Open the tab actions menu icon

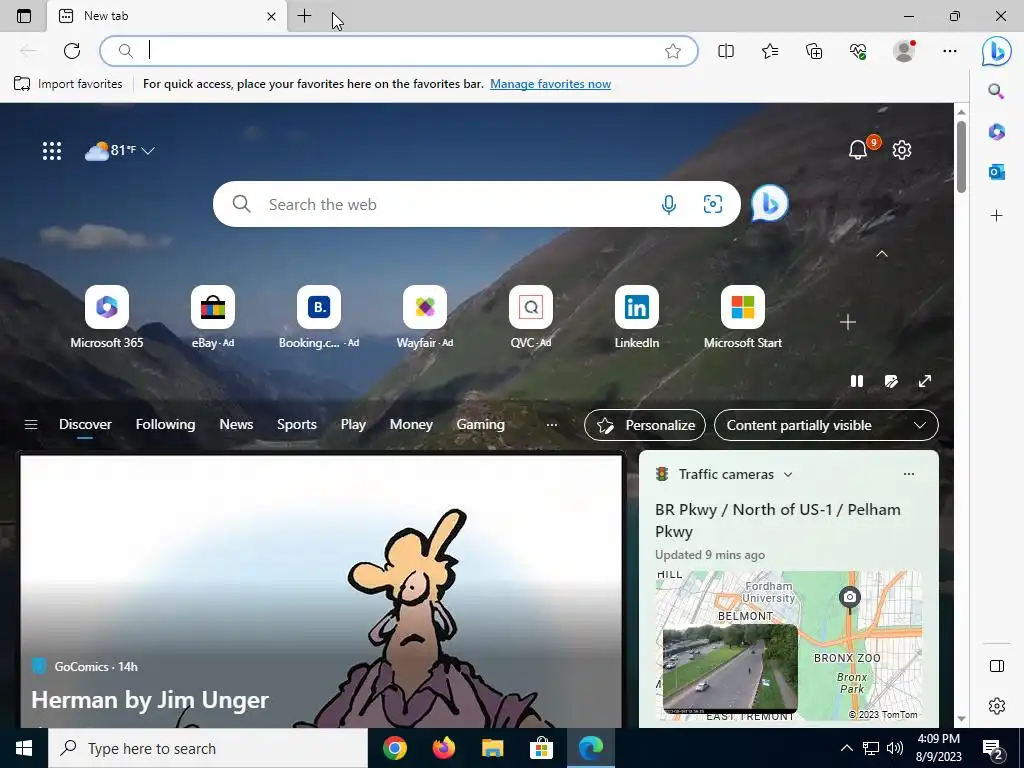coord(24,16)
